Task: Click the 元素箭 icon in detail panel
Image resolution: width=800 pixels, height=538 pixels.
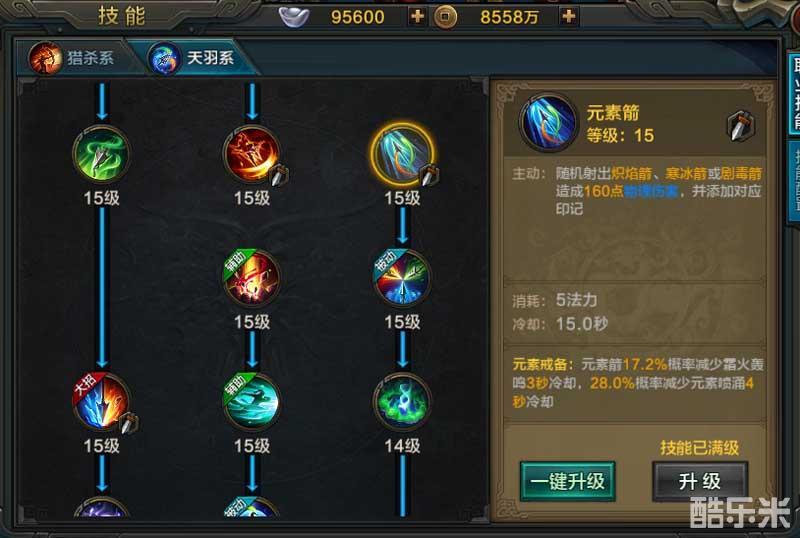Action: point(548,123)
